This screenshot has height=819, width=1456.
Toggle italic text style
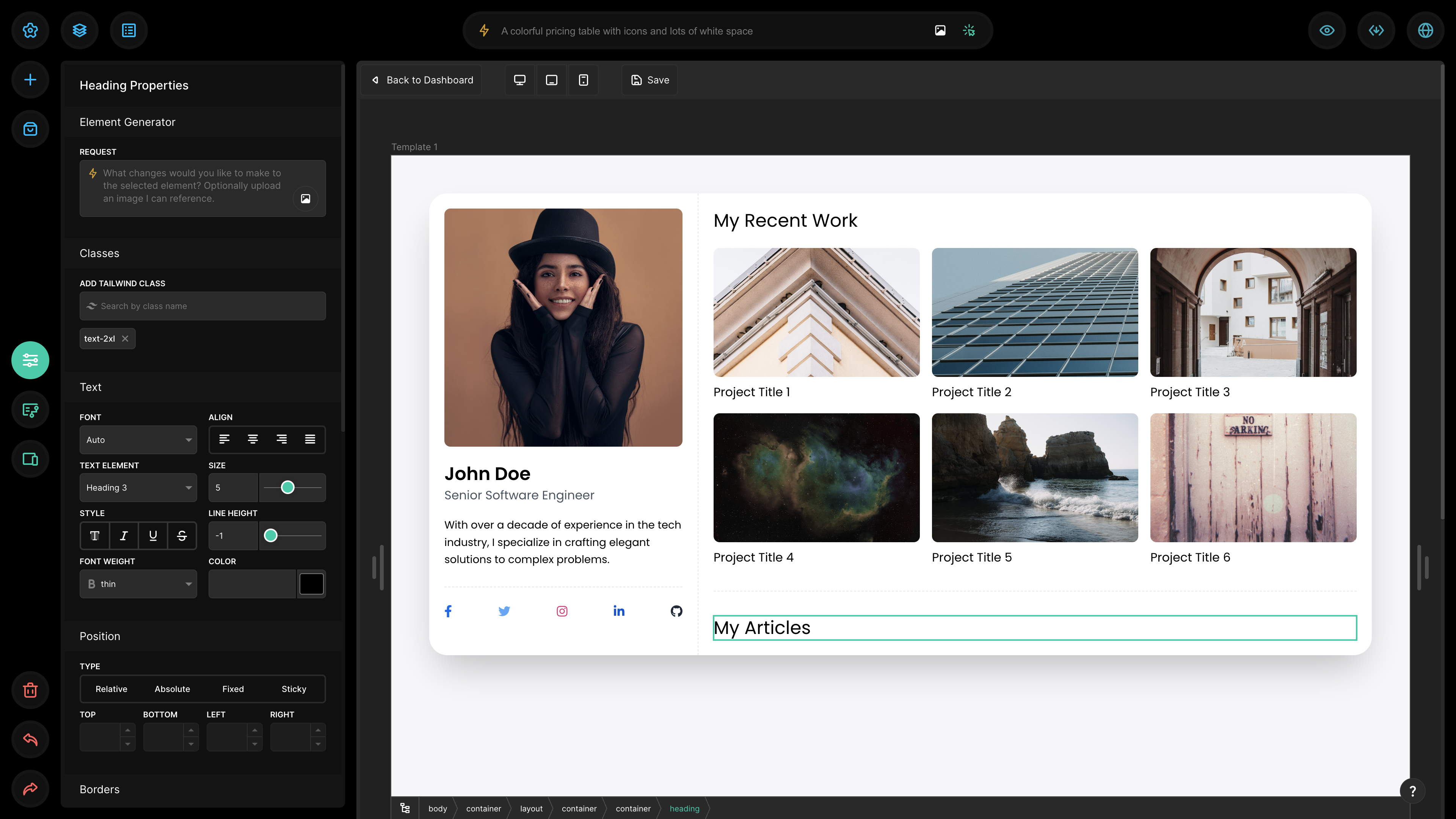[124, 536]
